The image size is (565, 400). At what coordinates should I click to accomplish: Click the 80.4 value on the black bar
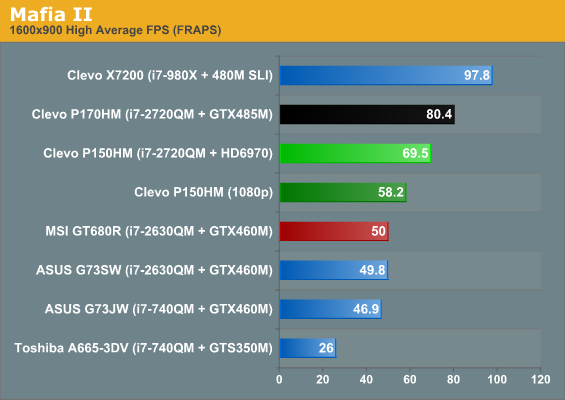pos(439,114)
